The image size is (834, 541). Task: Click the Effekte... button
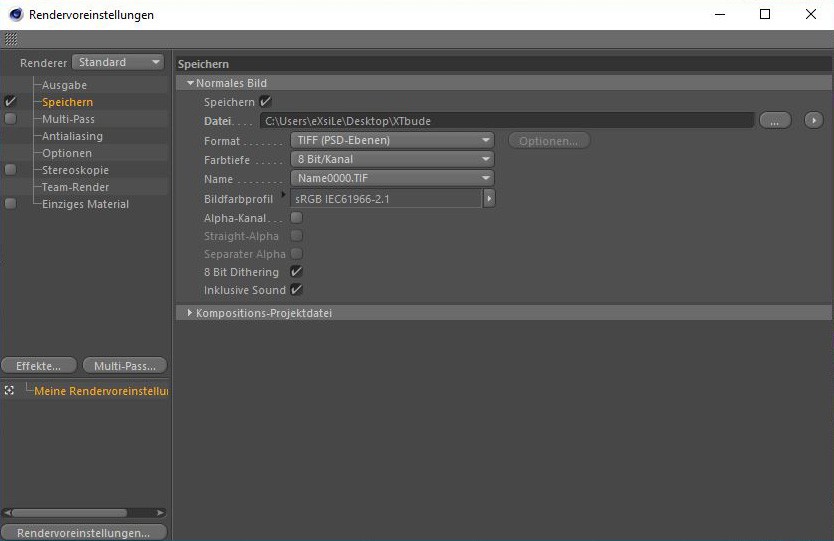38,366
